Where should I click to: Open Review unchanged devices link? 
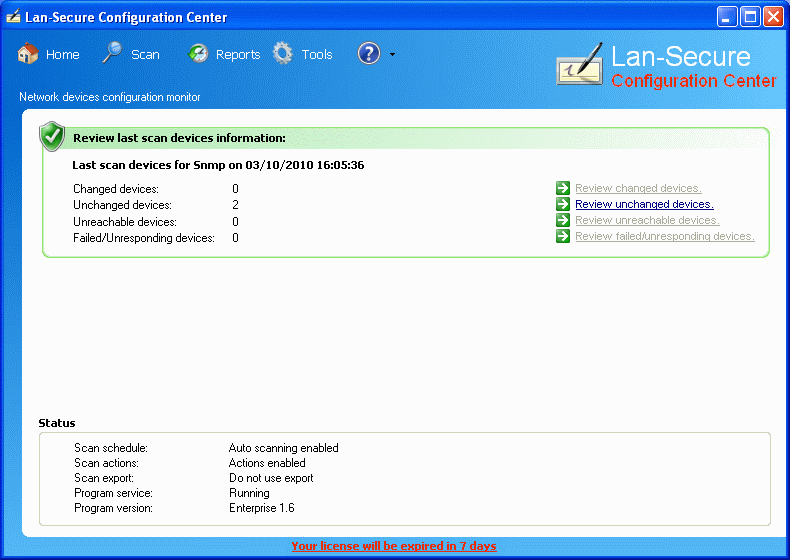(644, 204)
